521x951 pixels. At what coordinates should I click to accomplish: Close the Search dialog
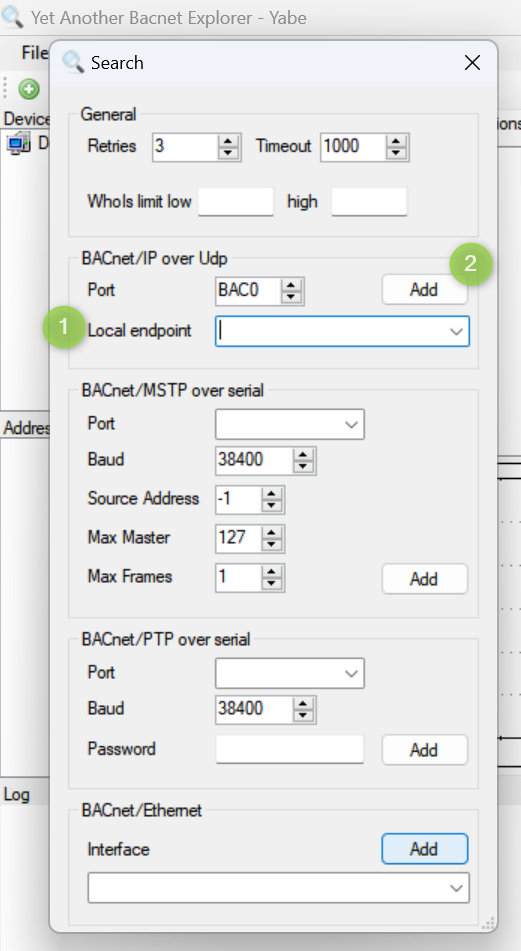472,62
